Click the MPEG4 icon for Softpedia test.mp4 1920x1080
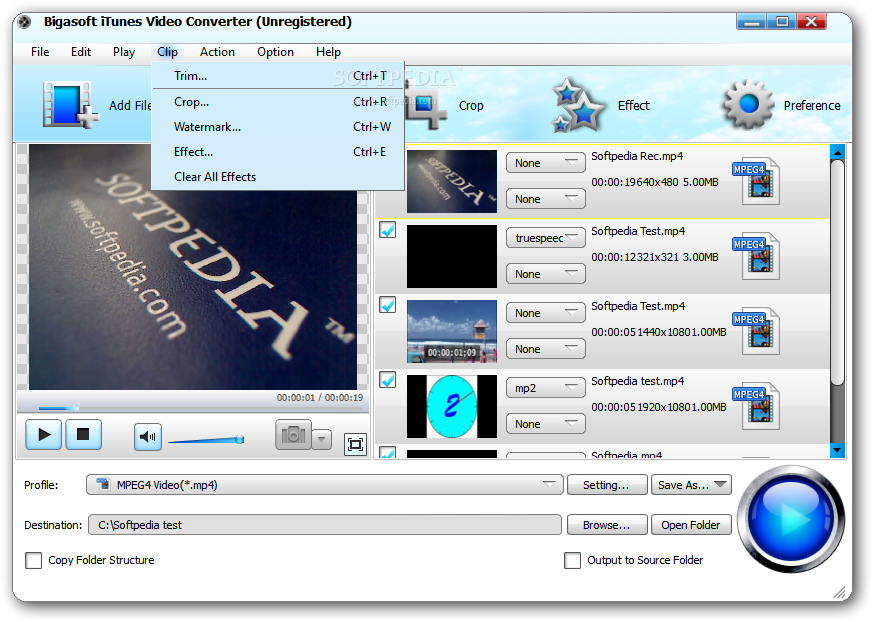The height and width of the screenshot is (622, 873). click(756, 406)
